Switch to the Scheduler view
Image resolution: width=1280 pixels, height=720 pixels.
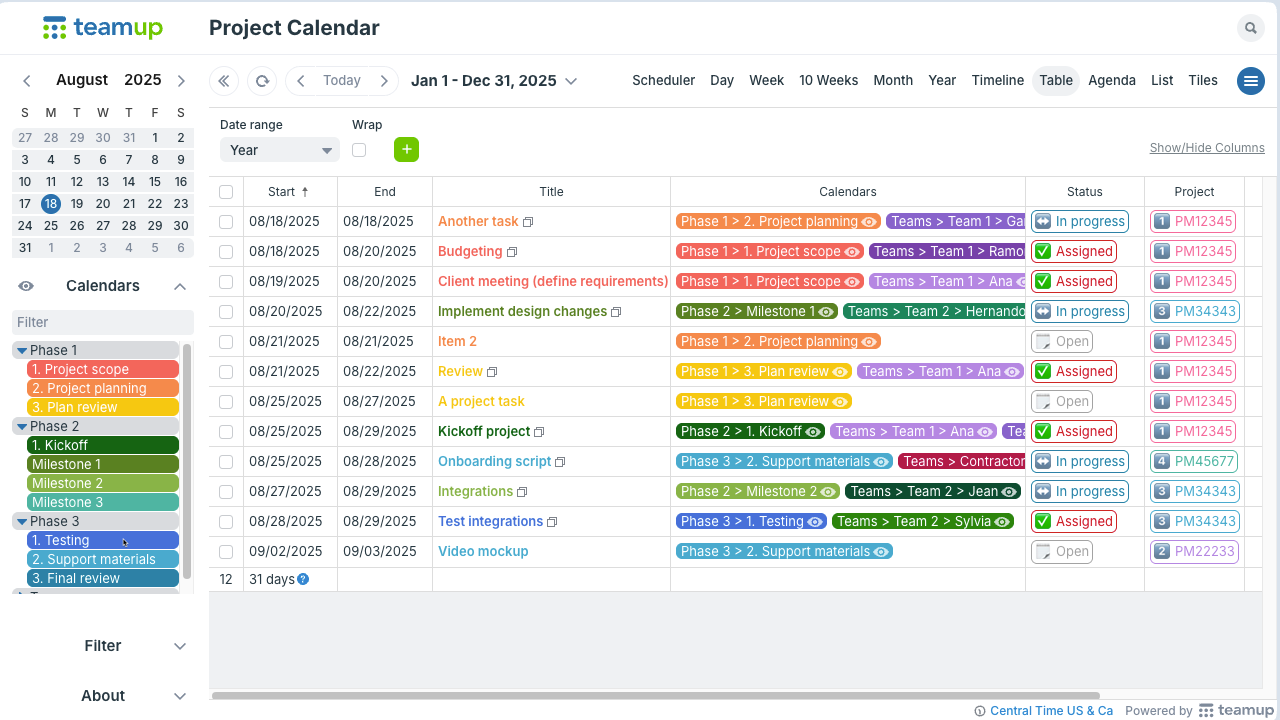pos(663,81)
